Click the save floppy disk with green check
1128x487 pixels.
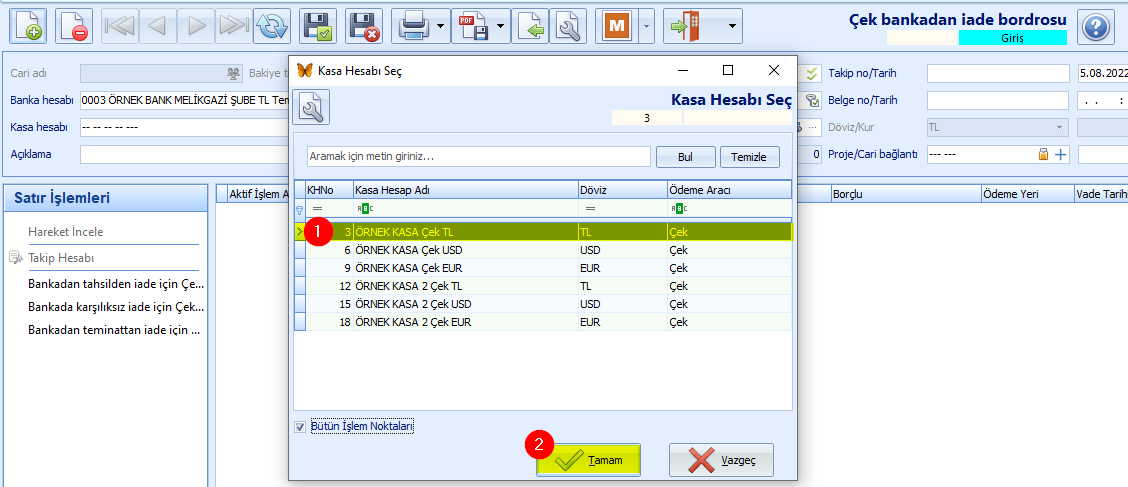[318, 25]
